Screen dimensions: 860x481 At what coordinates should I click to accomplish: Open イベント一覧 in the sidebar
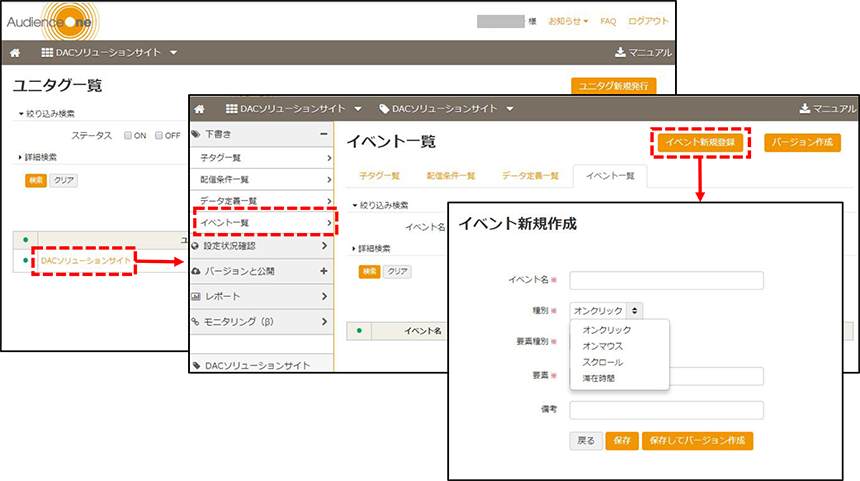click(264, 223)
